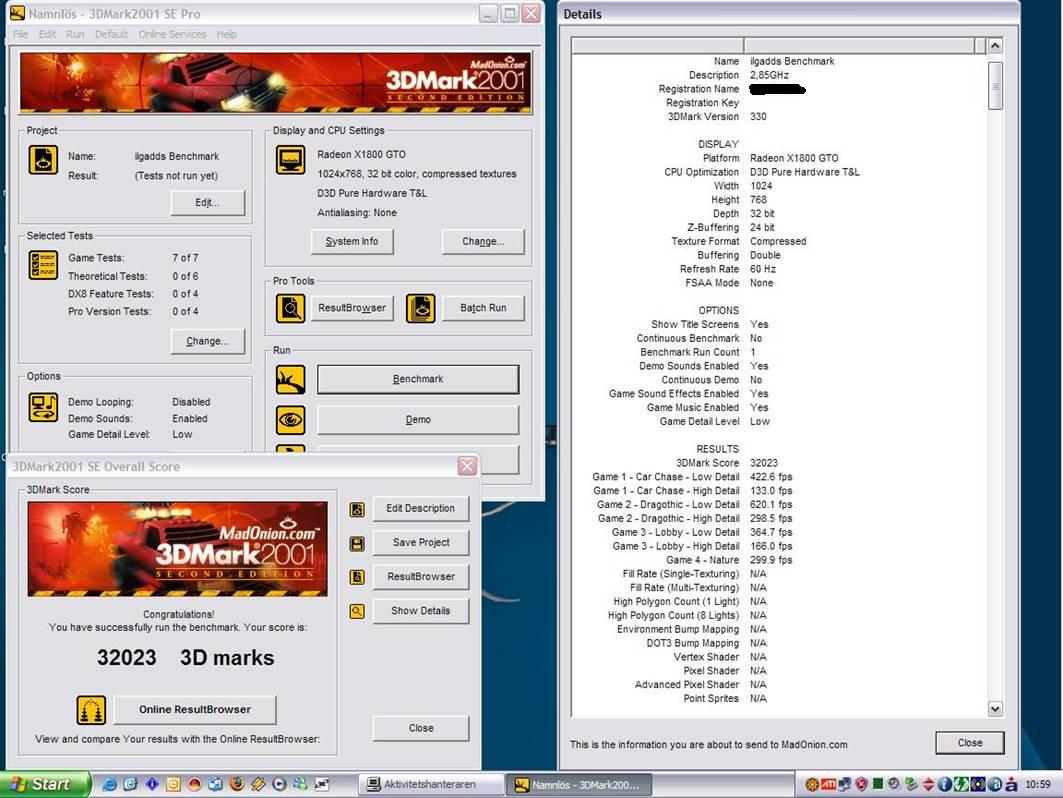Click the Show Details button
Image resolution: width=1063 pixels, height=798 pixels.
(421, 611)
